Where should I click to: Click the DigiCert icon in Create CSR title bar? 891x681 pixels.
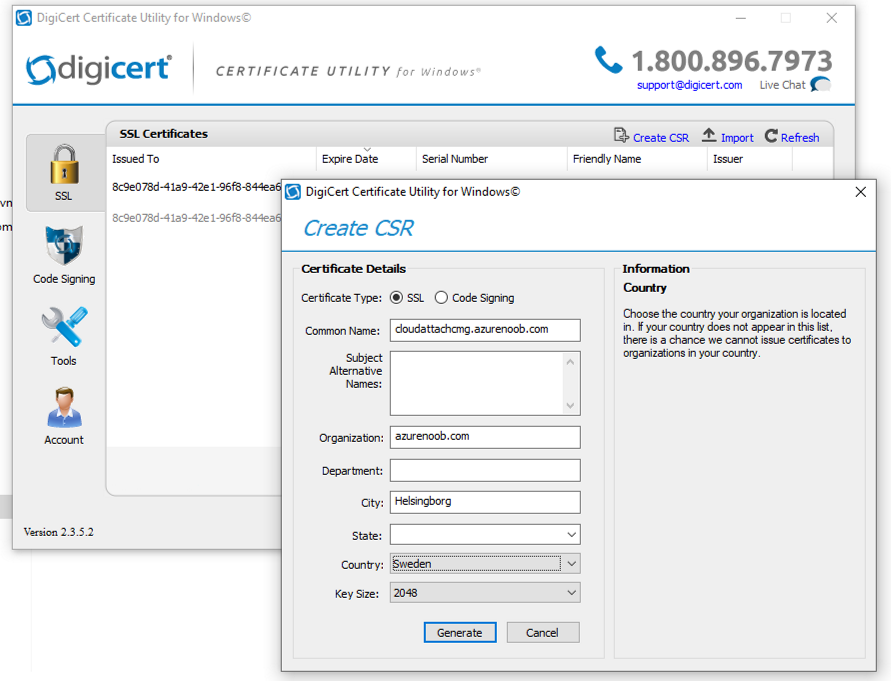293,192
